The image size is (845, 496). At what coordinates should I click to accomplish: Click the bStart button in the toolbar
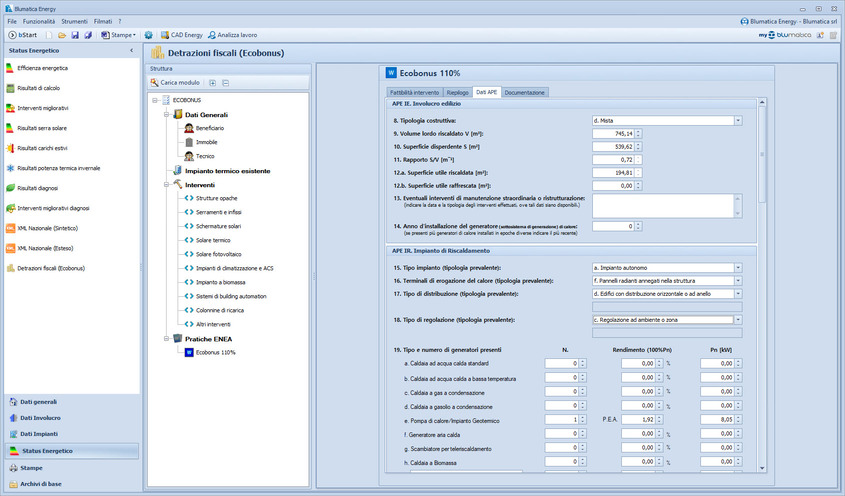[x=23, y=35]
